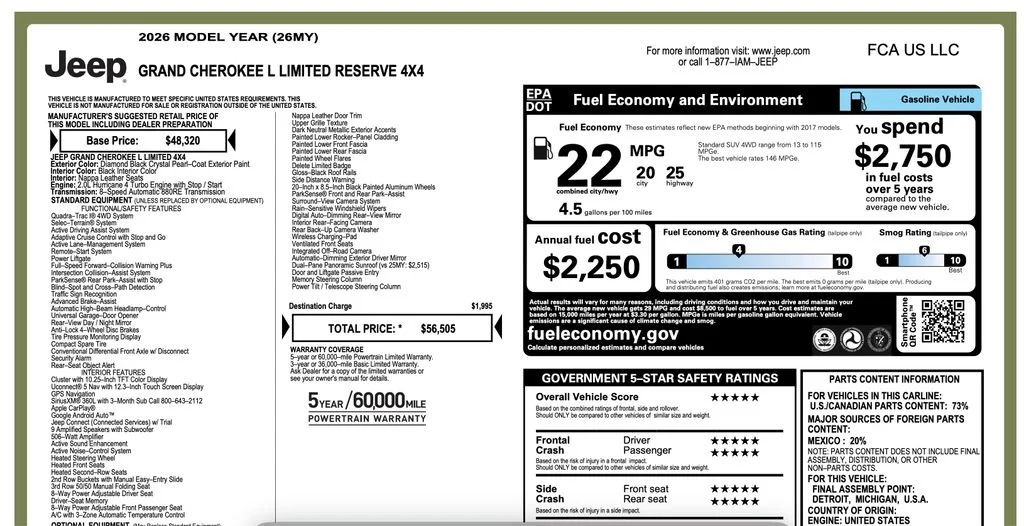Click the dark Department of Energy seal
This screenshot has height=526, width=1024.
[879, 339]
